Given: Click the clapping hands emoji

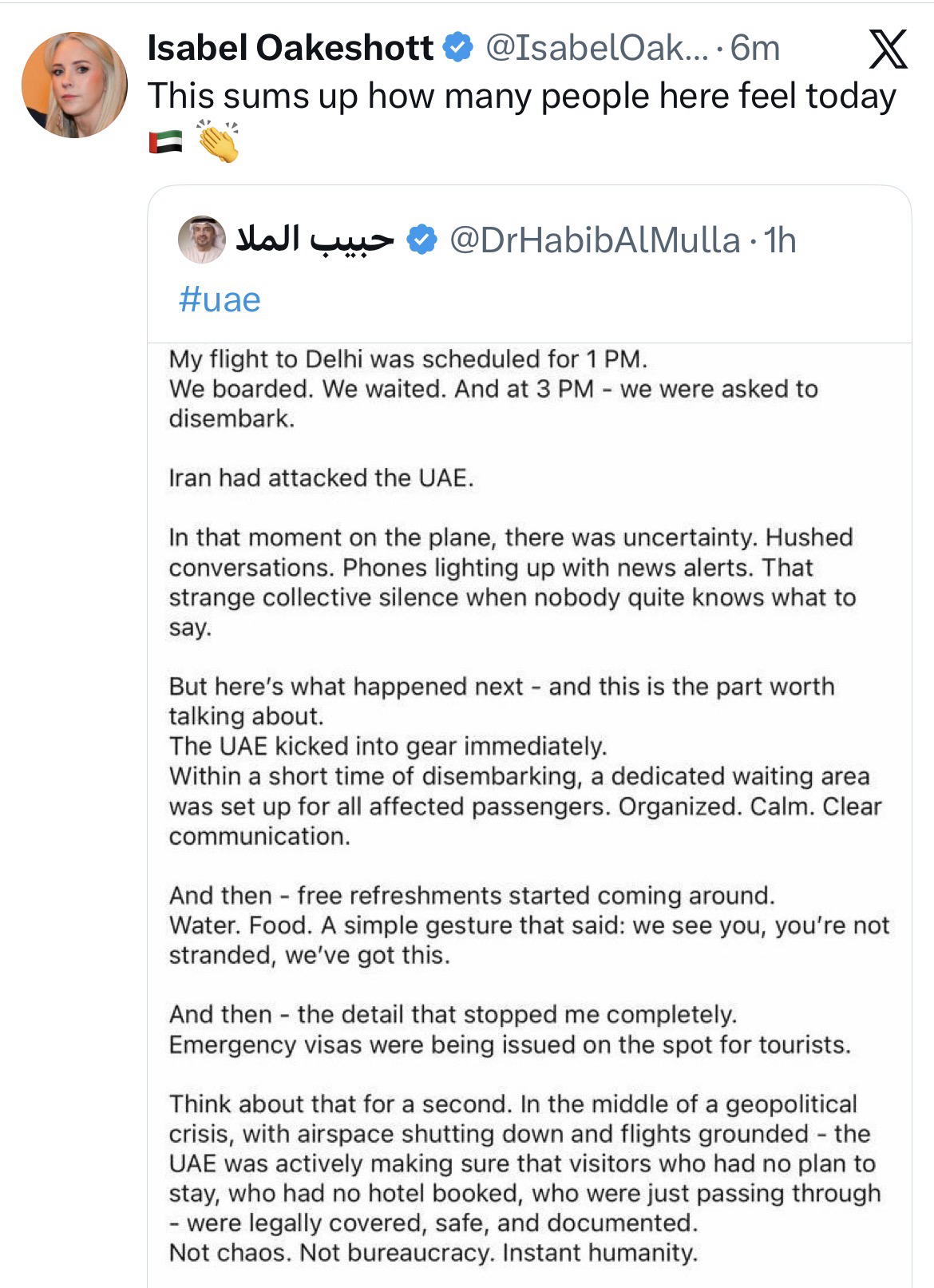Looking at the screenshot, I should pos(218,141).
